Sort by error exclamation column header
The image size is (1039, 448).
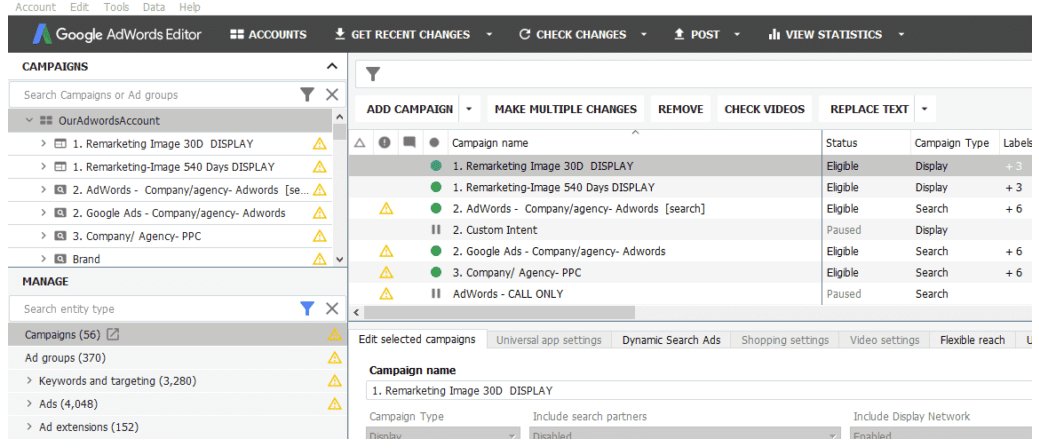coord(385,142)
